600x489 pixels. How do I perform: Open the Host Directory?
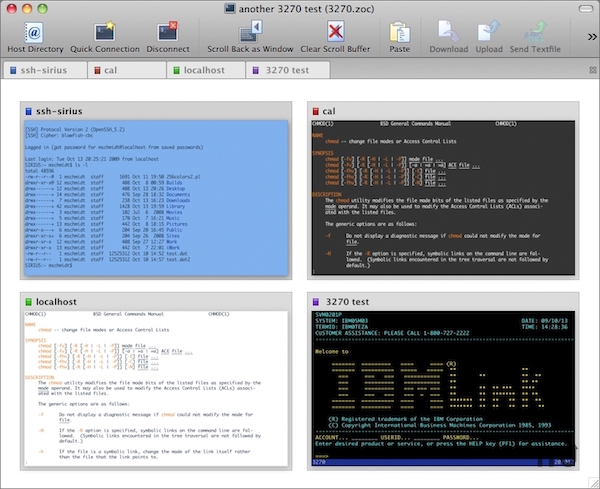35,33
